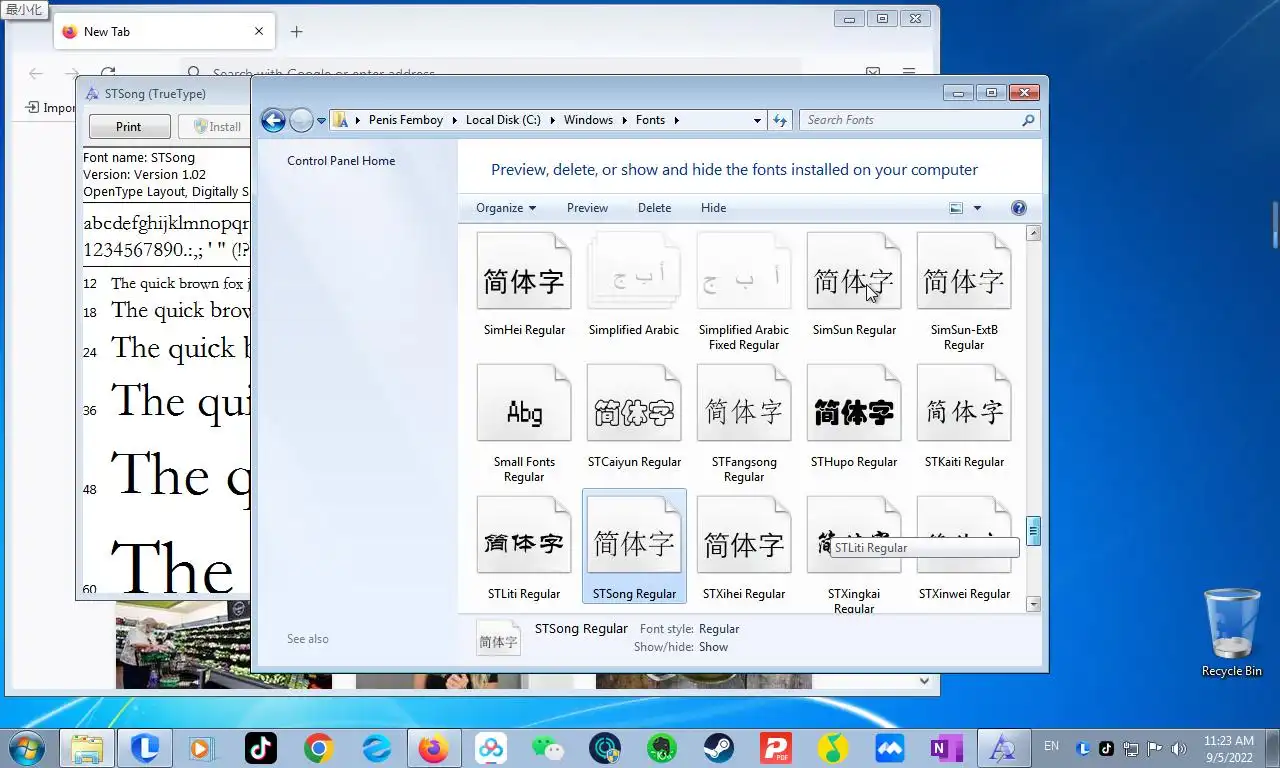Open address bar history dropdown
This screenshot has width=1280, height=768.
click(x=757, y=120)
